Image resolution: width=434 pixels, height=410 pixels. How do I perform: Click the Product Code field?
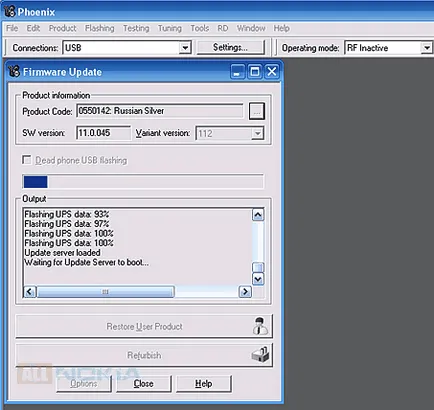pyautogui.click(x=160, y=111)
